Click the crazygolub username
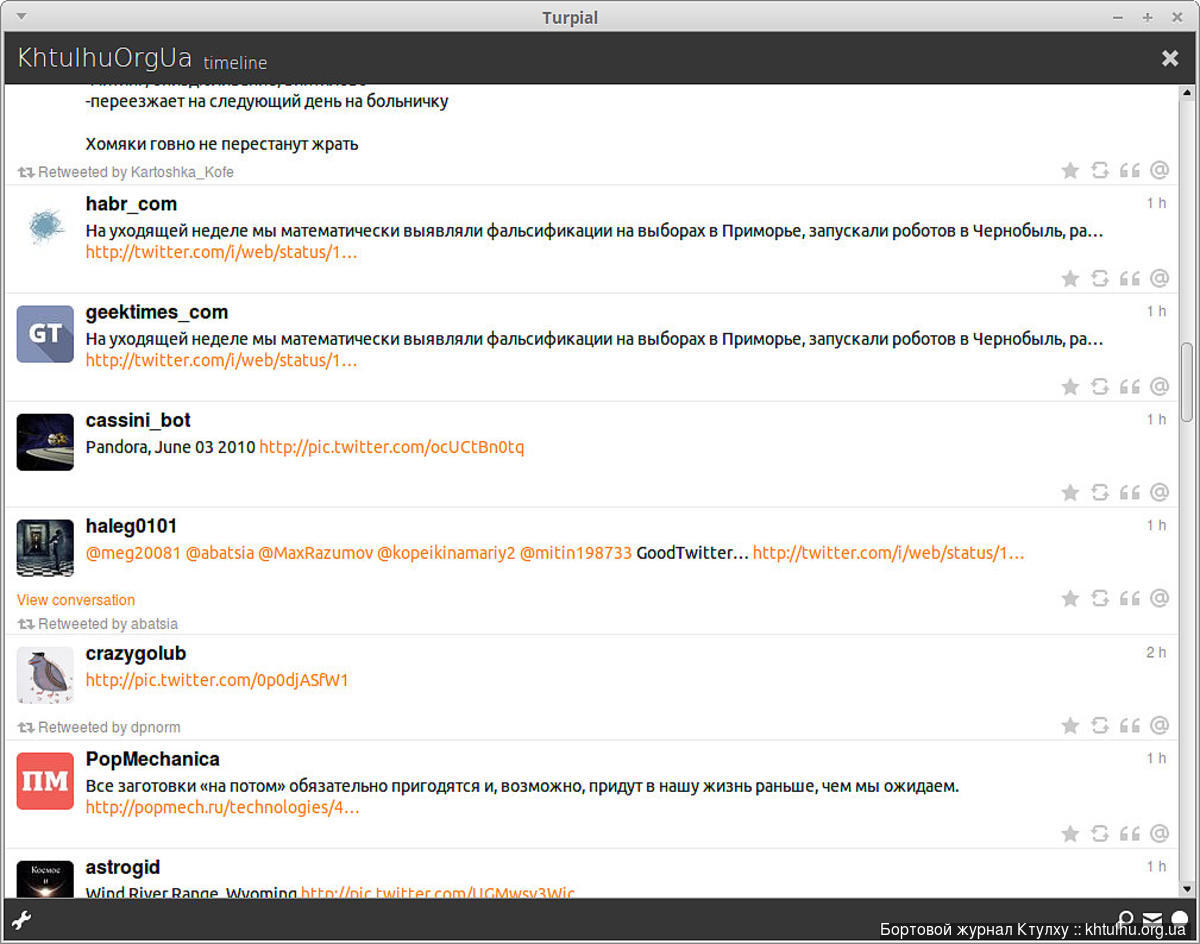1200x944 pixels. click(x=136, y=653)
